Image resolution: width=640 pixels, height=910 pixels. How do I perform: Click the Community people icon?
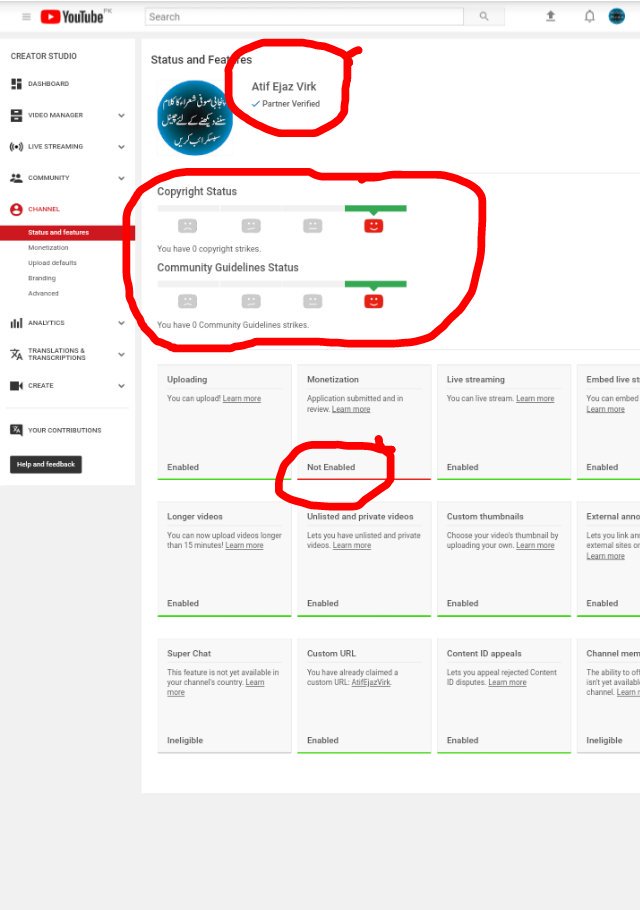pyautogui.click(x=16, y=178)
